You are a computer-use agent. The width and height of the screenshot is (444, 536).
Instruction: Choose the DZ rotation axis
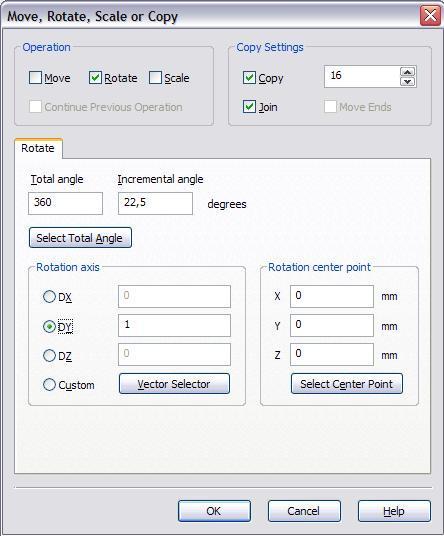coord(49,356)
